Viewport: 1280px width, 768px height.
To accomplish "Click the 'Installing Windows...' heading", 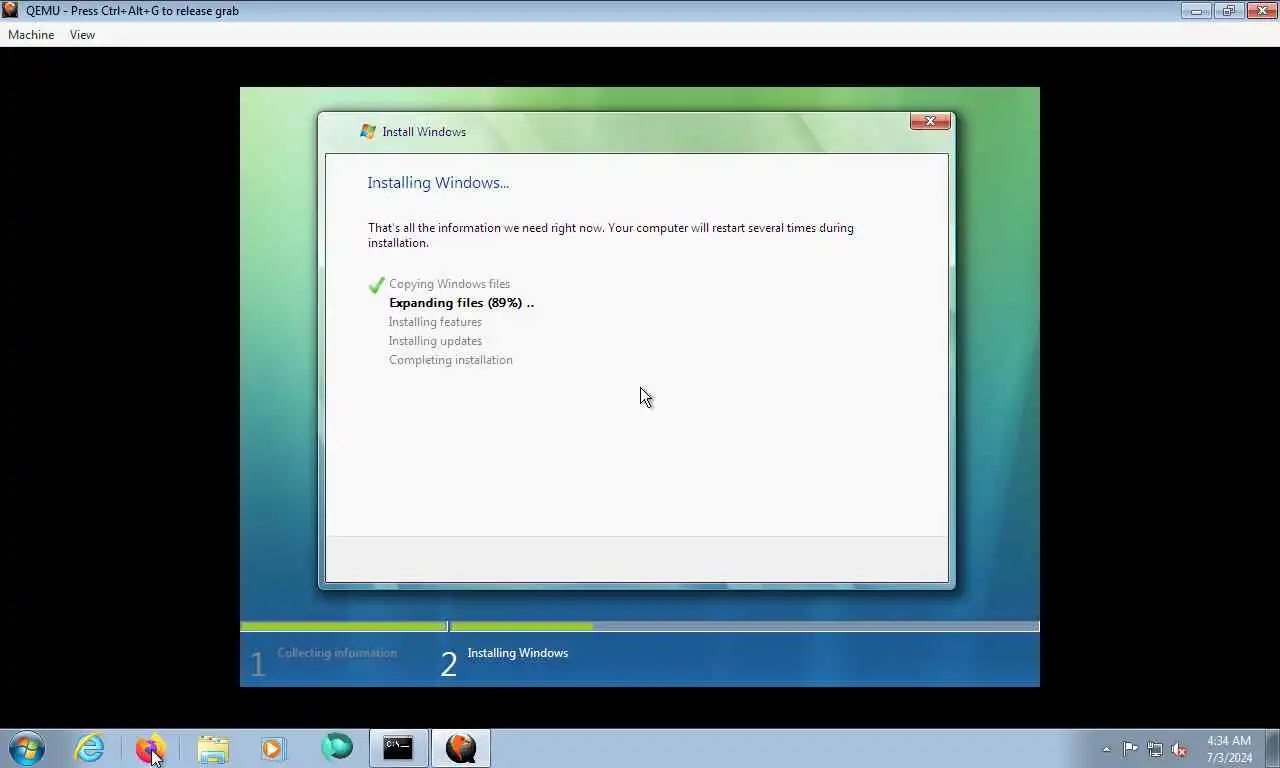I will click(x=438, y=182).
